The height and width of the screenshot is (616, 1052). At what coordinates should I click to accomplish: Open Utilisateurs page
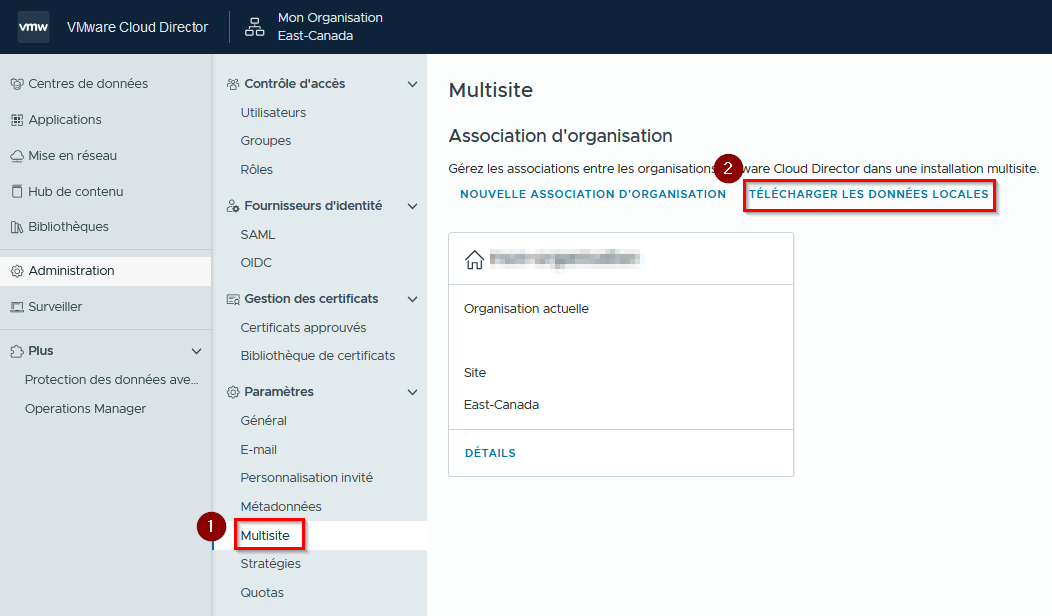[273, 113]
